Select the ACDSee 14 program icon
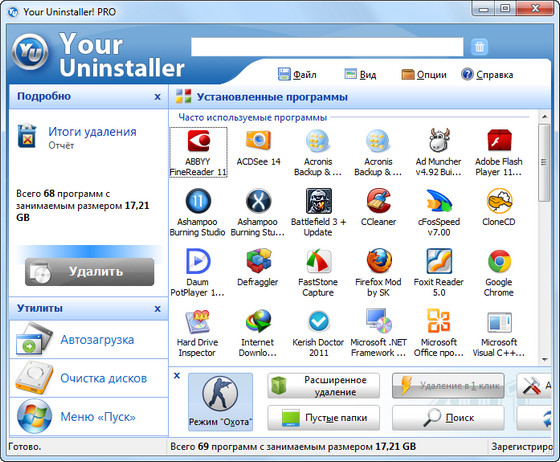The height and width of the screenshot is (462, 560). [258, 140]
